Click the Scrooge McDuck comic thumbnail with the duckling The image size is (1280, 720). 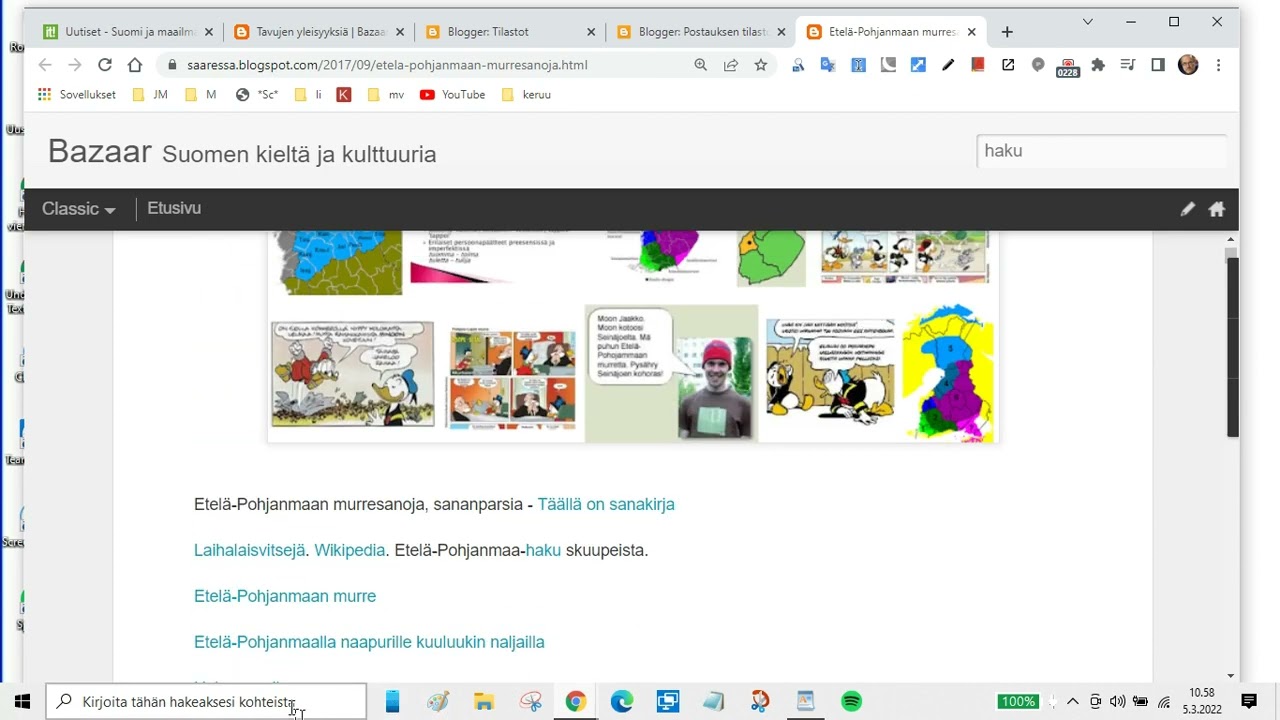pos(353,374)
